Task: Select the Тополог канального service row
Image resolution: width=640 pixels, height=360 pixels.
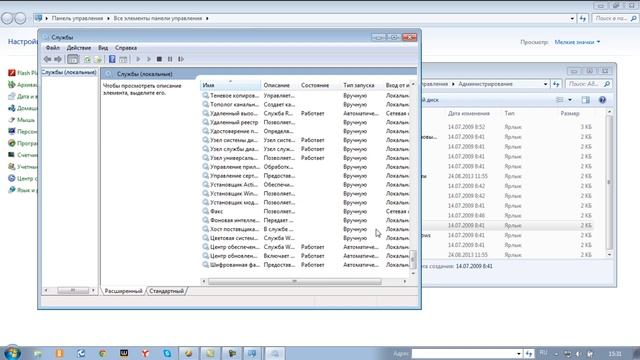Action: tap(305, 104)
